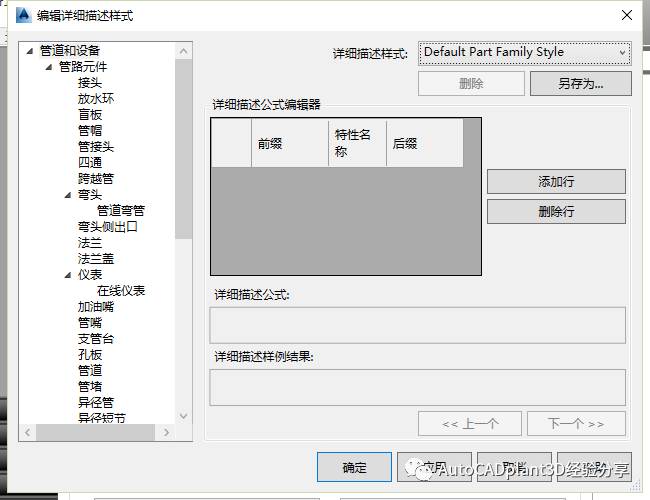The image size is (650, 500).
Task: Confirm with the 确定 button
Action: [x=354, y=467]
